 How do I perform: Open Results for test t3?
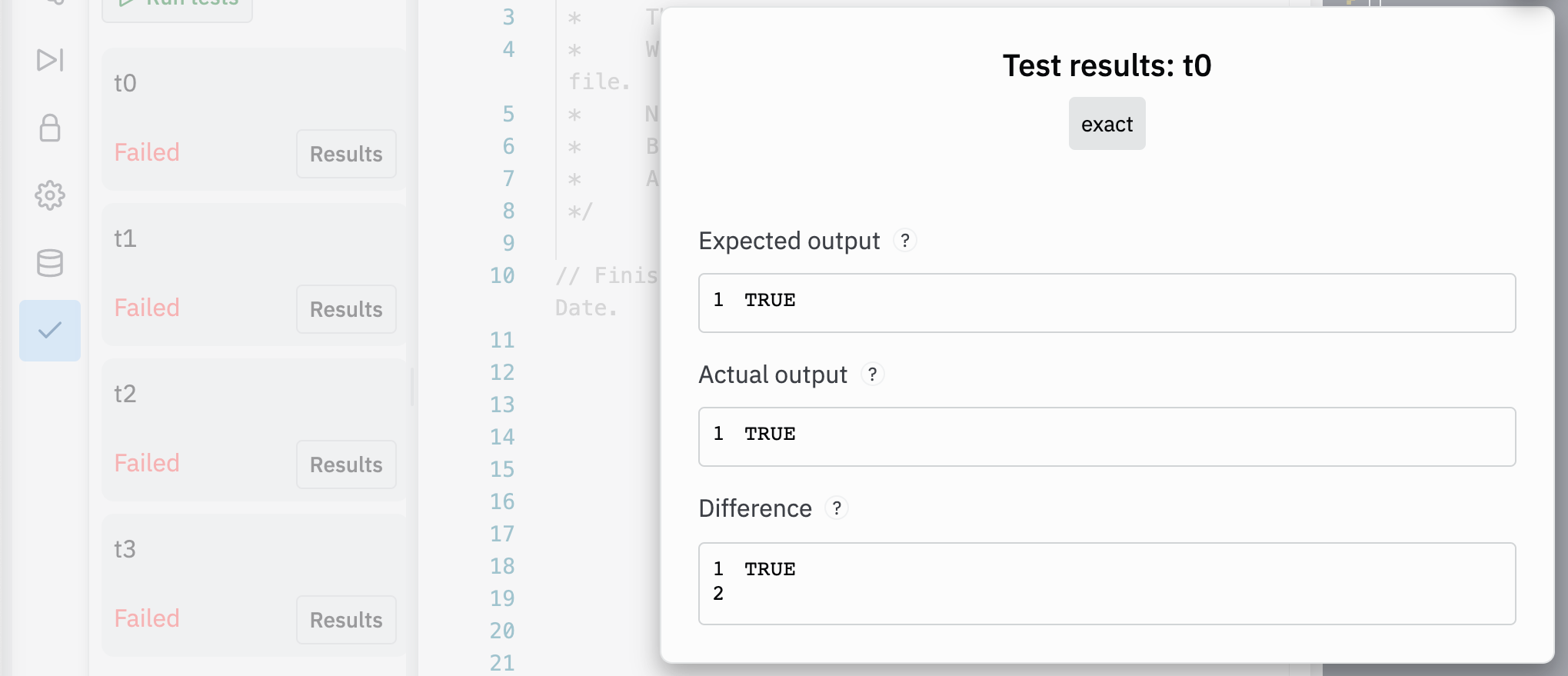tap(346, 620)
